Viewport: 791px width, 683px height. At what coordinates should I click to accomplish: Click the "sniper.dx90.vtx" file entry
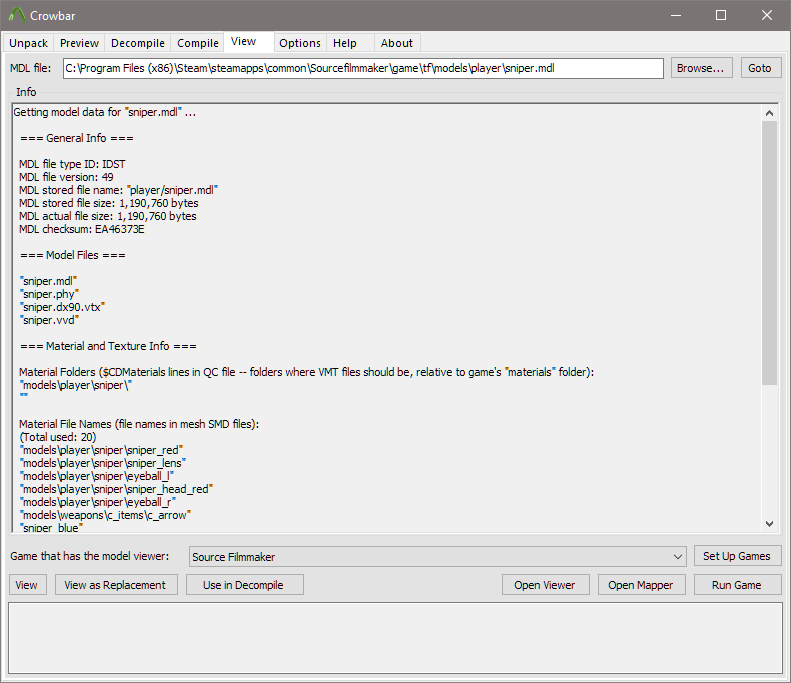tap(62, 307)
